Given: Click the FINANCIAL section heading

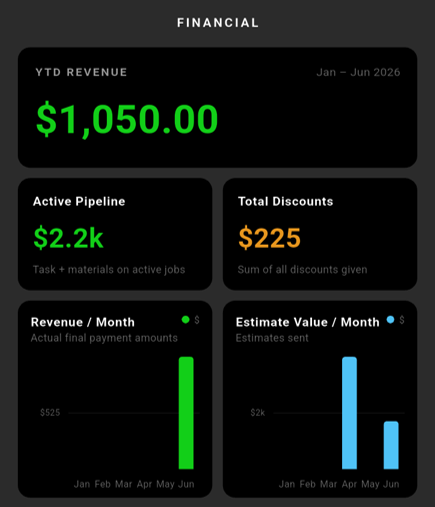Looking at the screenshot, I should (218, 23).
